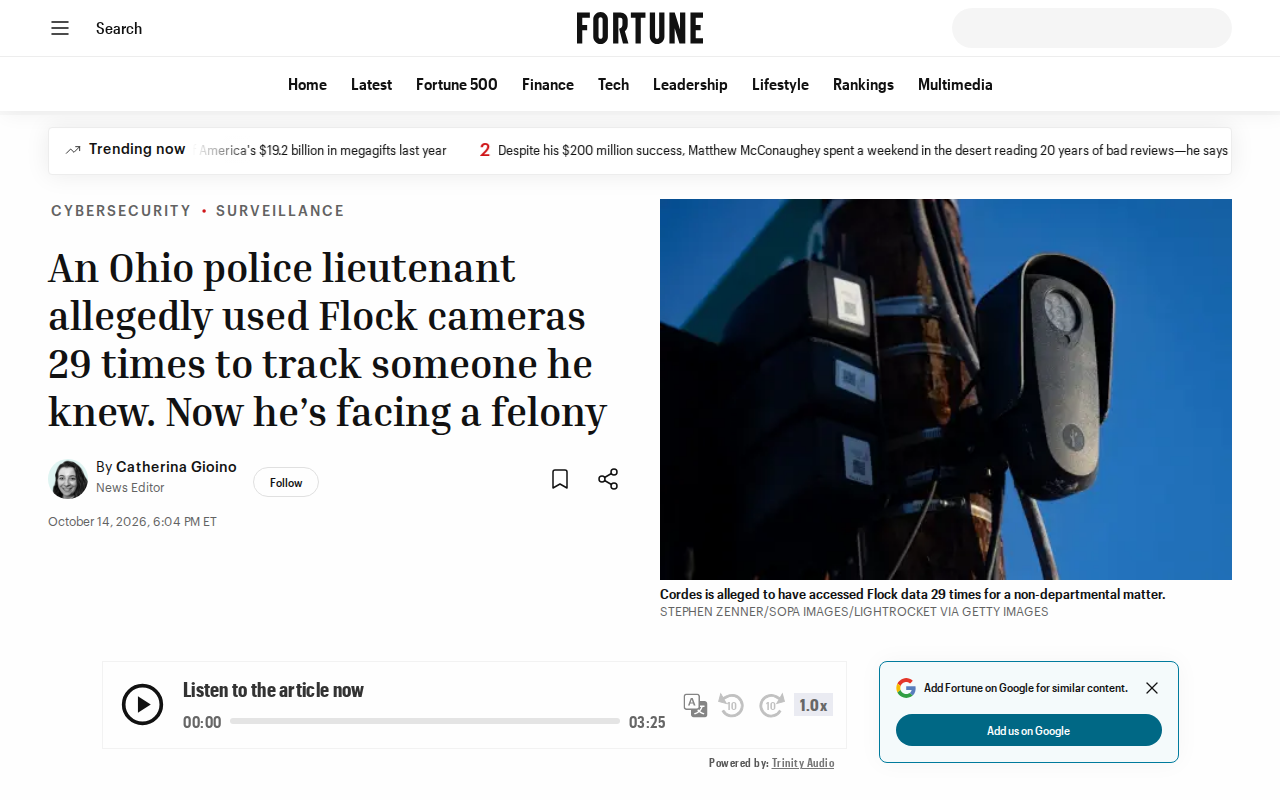Click the 'Listen to the article now' text

coord(273,690)
